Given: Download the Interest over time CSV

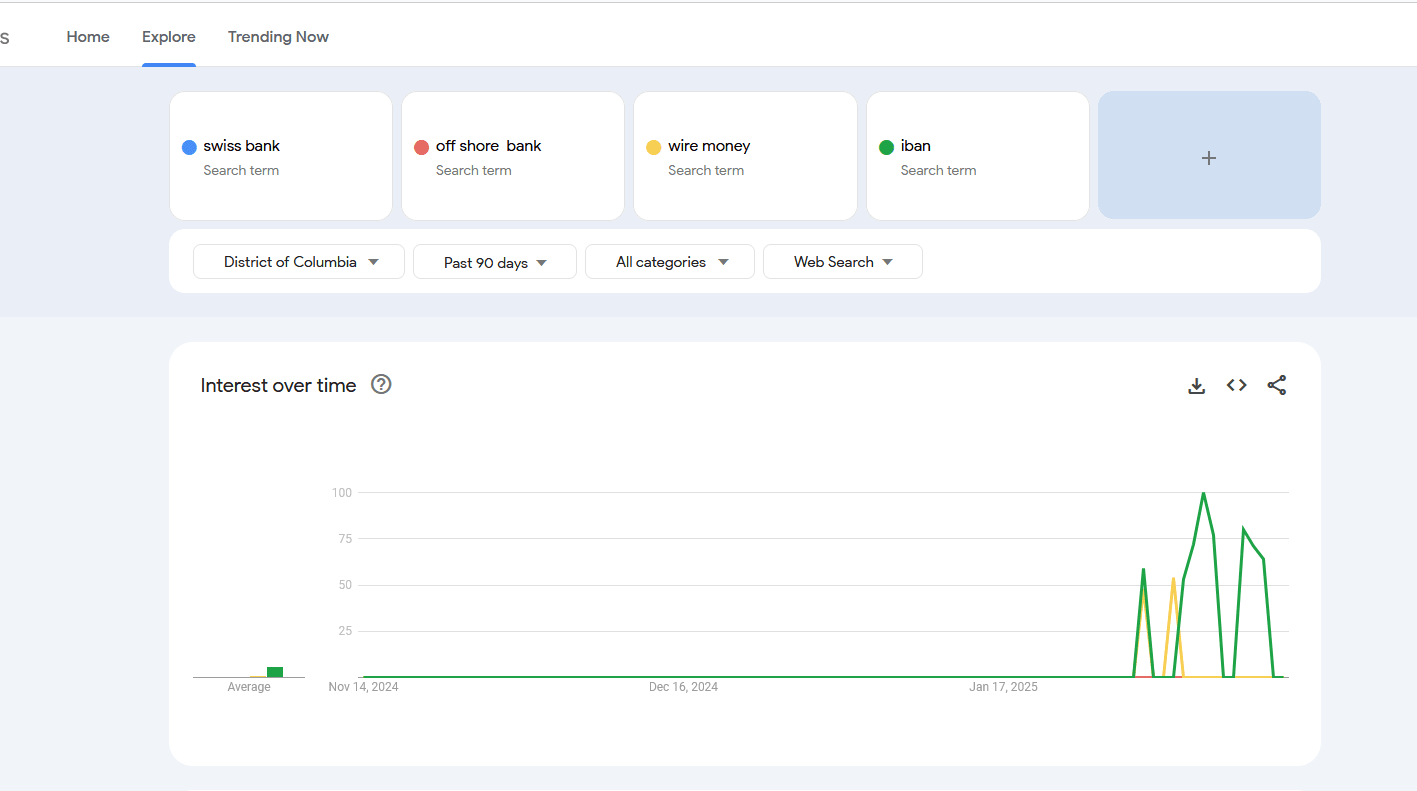Looking at the screenshot, I should [1196, 386].
